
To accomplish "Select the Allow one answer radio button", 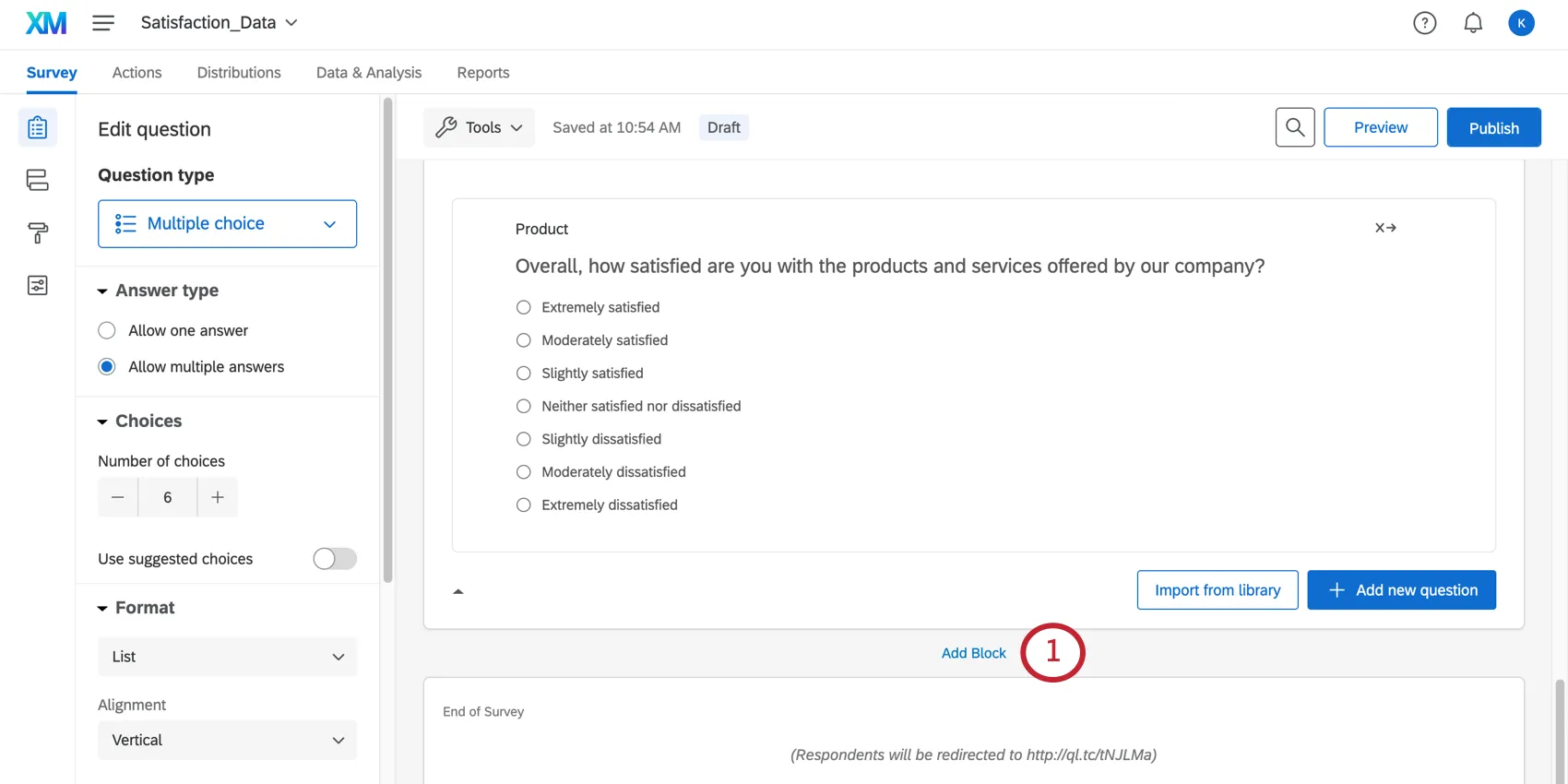I will pyautogui.click(x=107, y=330).
